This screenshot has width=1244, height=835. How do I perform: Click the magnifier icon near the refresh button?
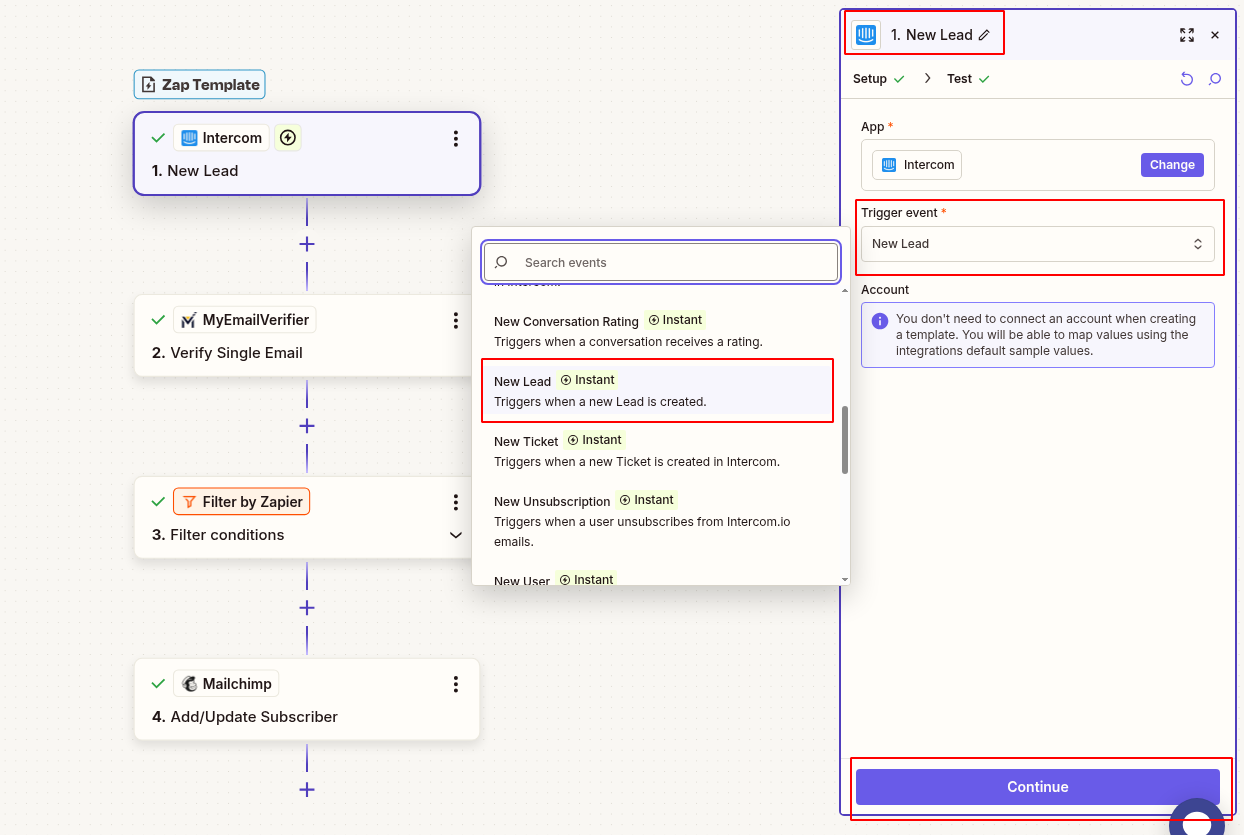click(x=1214, y=78)
